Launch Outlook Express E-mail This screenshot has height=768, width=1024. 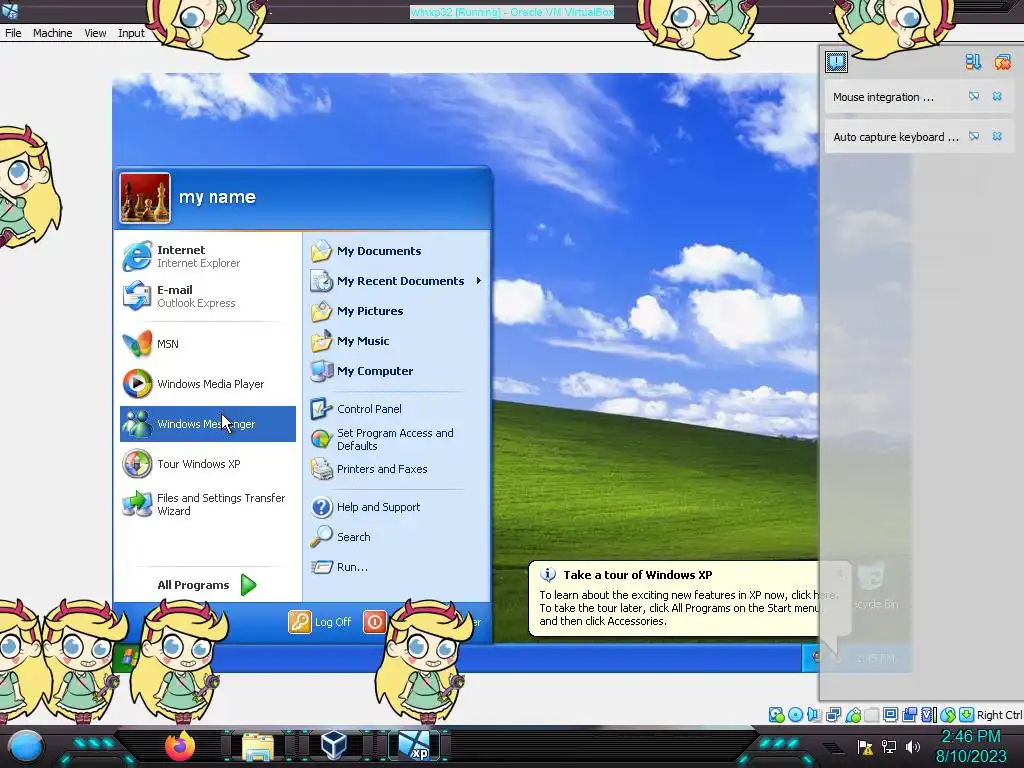tap(208, 296)
